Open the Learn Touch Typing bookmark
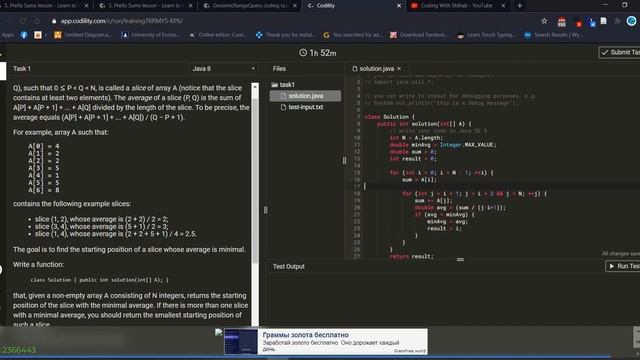 coord(487,35)
